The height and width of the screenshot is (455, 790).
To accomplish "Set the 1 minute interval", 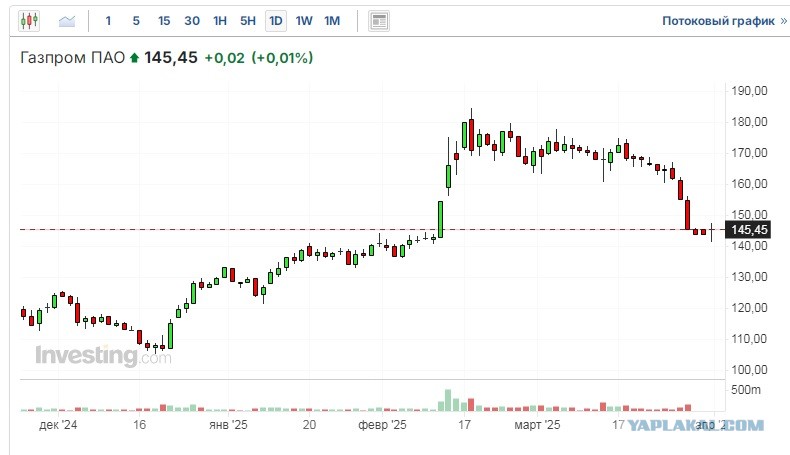I will click(108, 21).
